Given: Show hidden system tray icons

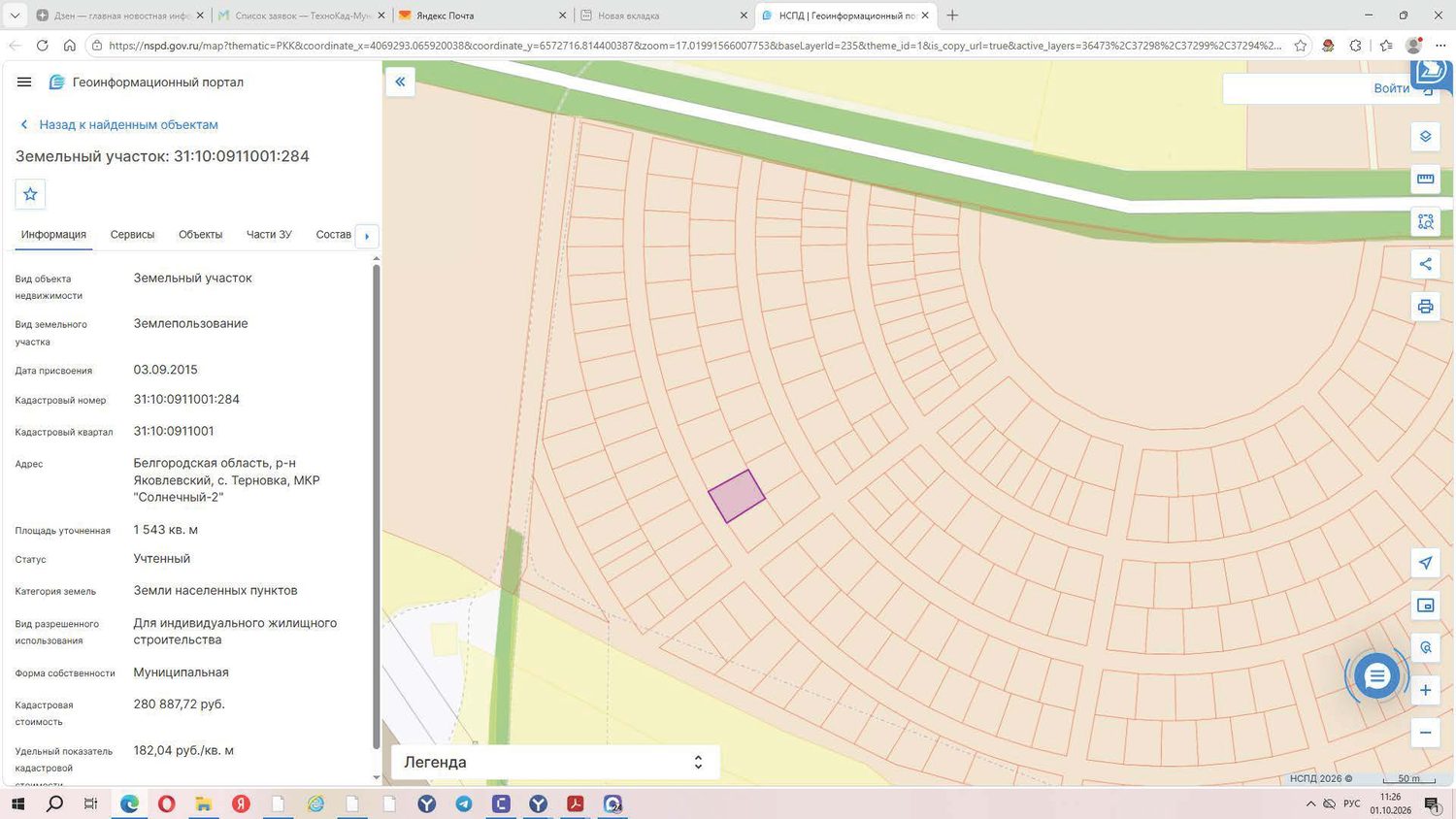Looking at the screenshot, I should (x=1310, y=803).
